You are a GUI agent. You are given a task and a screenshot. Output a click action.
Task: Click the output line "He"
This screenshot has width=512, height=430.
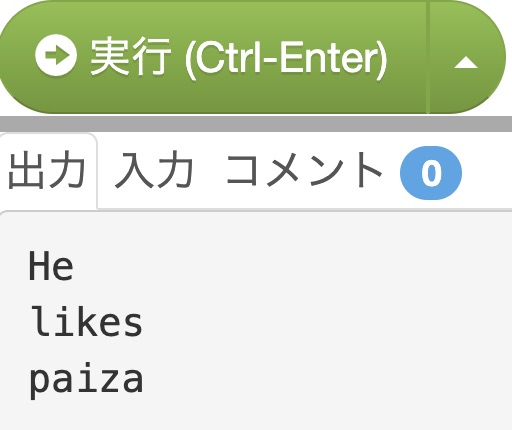pos(51,267)
